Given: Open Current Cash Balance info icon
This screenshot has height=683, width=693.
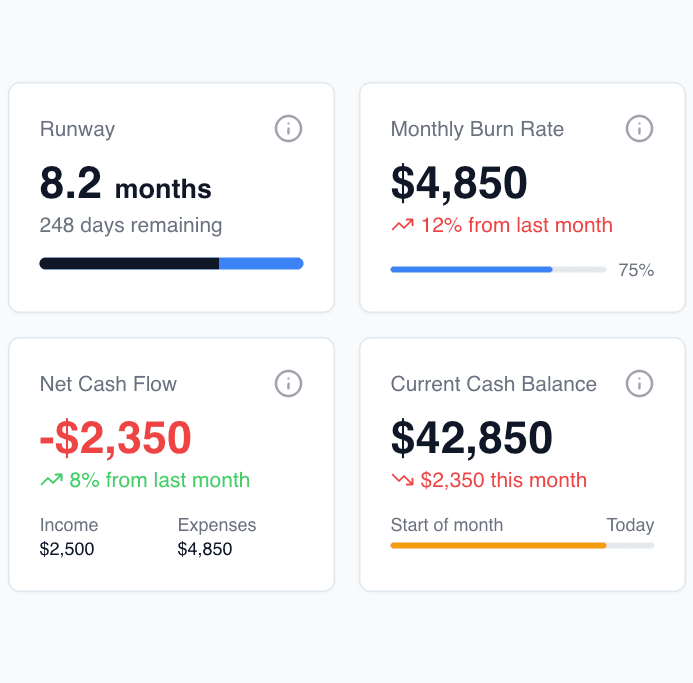Looking at the screenshot, I should [639, 384].
